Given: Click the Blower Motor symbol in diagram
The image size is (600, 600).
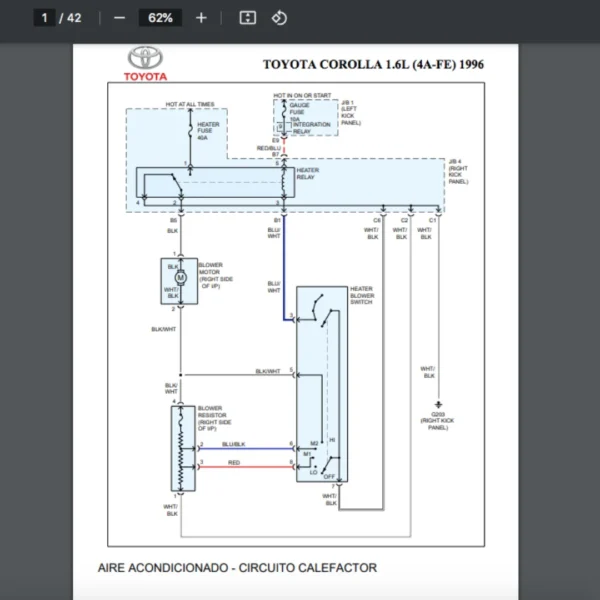Looking at the screenshot, I should pos(181,277).
